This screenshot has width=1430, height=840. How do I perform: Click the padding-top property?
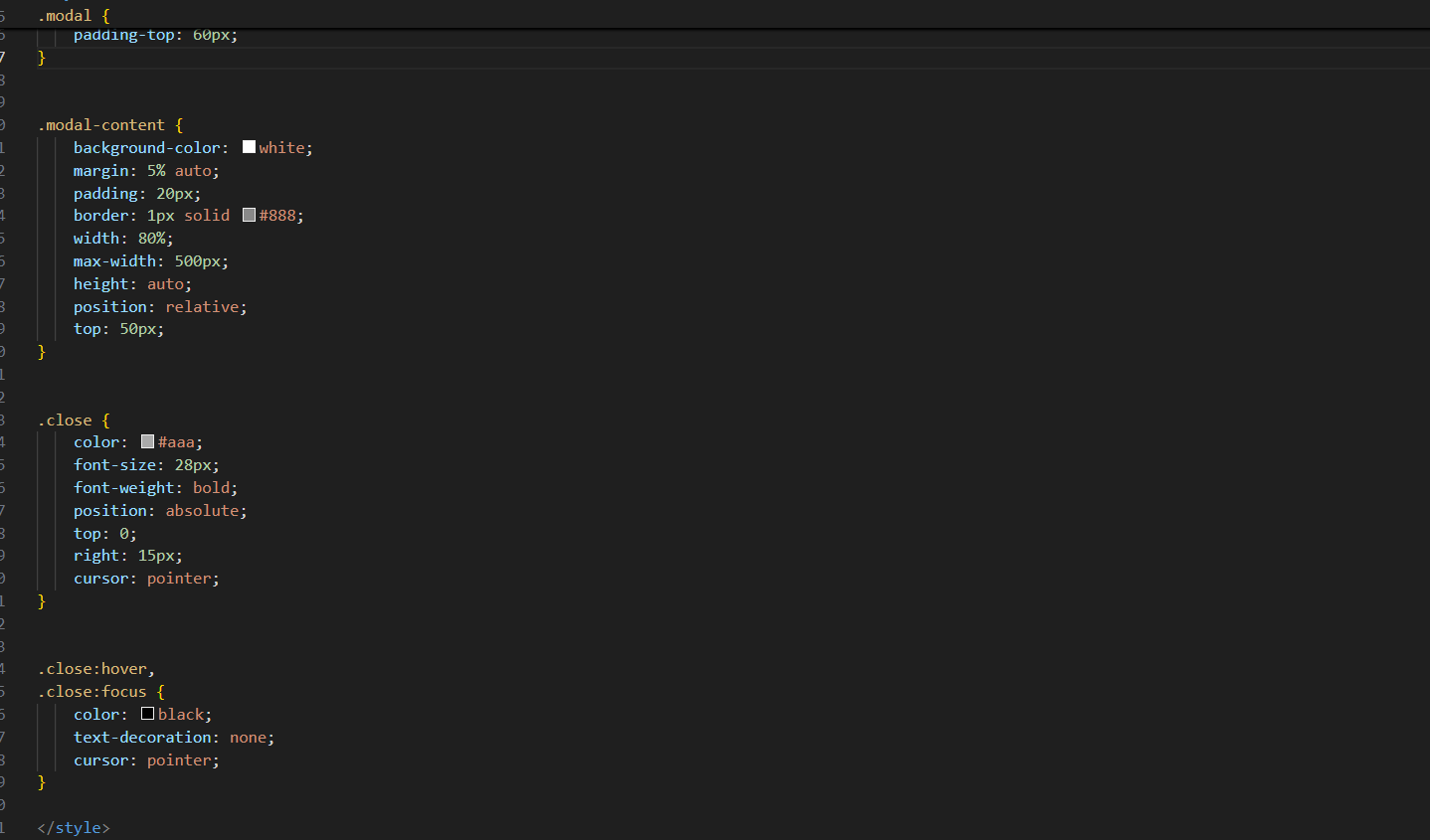click(123, 36)
